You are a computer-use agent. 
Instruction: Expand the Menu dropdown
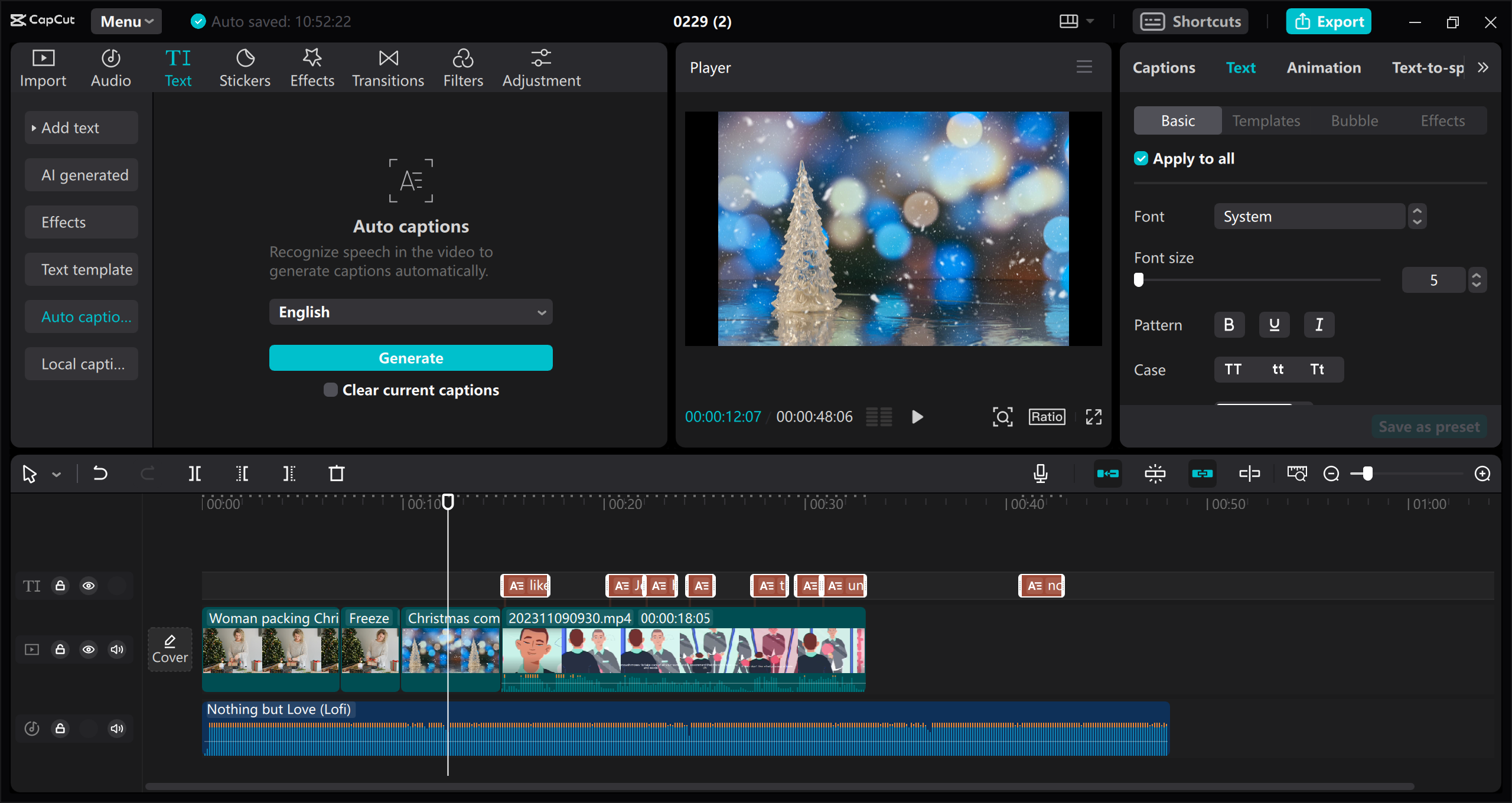[125, 21]
